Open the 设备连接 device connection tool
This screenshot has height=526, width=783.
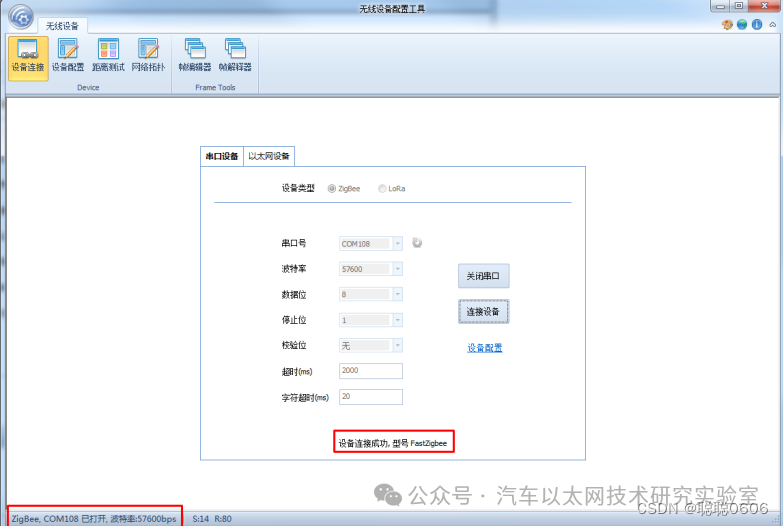pos(28,57)
